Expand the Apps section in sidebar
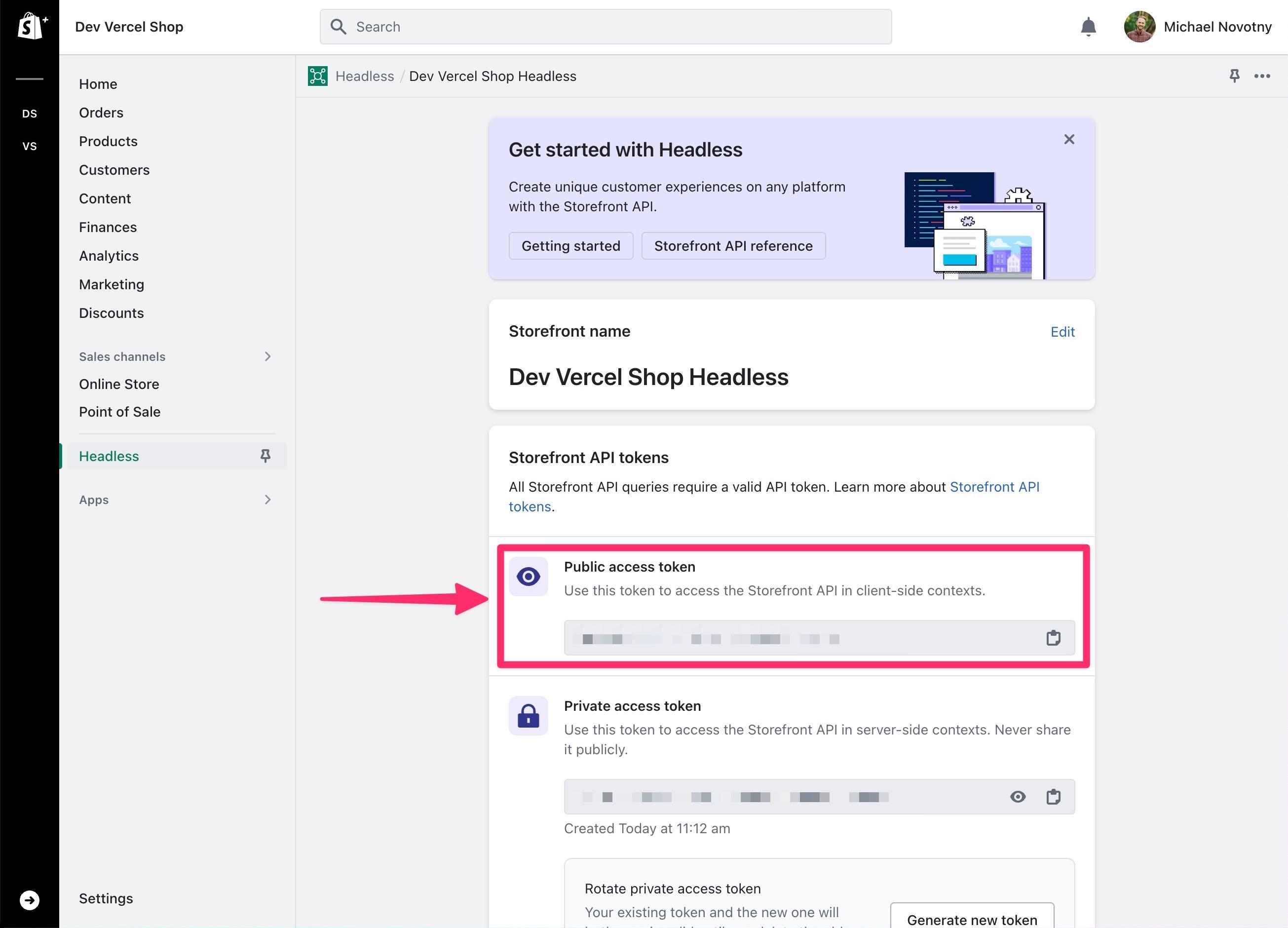This screenshot has width=1288, height=928. coord(268,499)
